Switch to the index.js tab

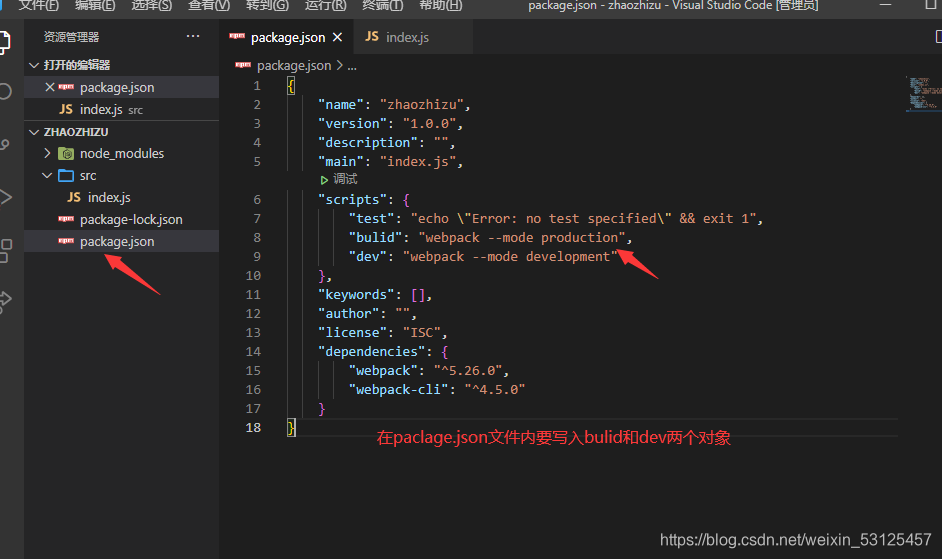click(413, 37)
